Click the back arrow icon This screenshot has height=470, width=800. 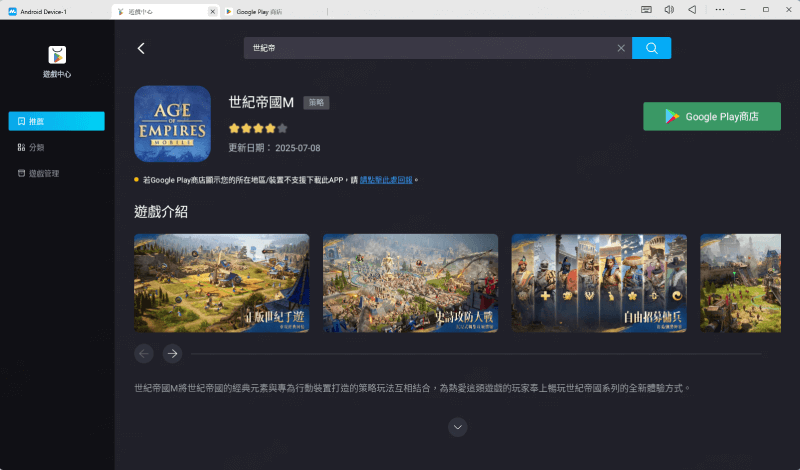(141, 48)
